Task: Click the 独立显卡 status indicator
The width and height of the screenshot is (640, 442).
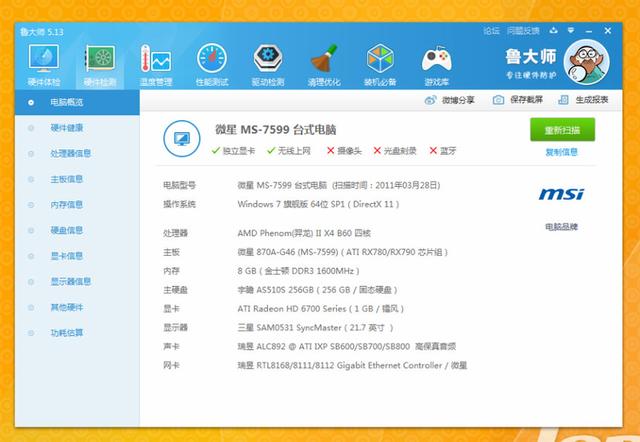Action: pos(233,151)
